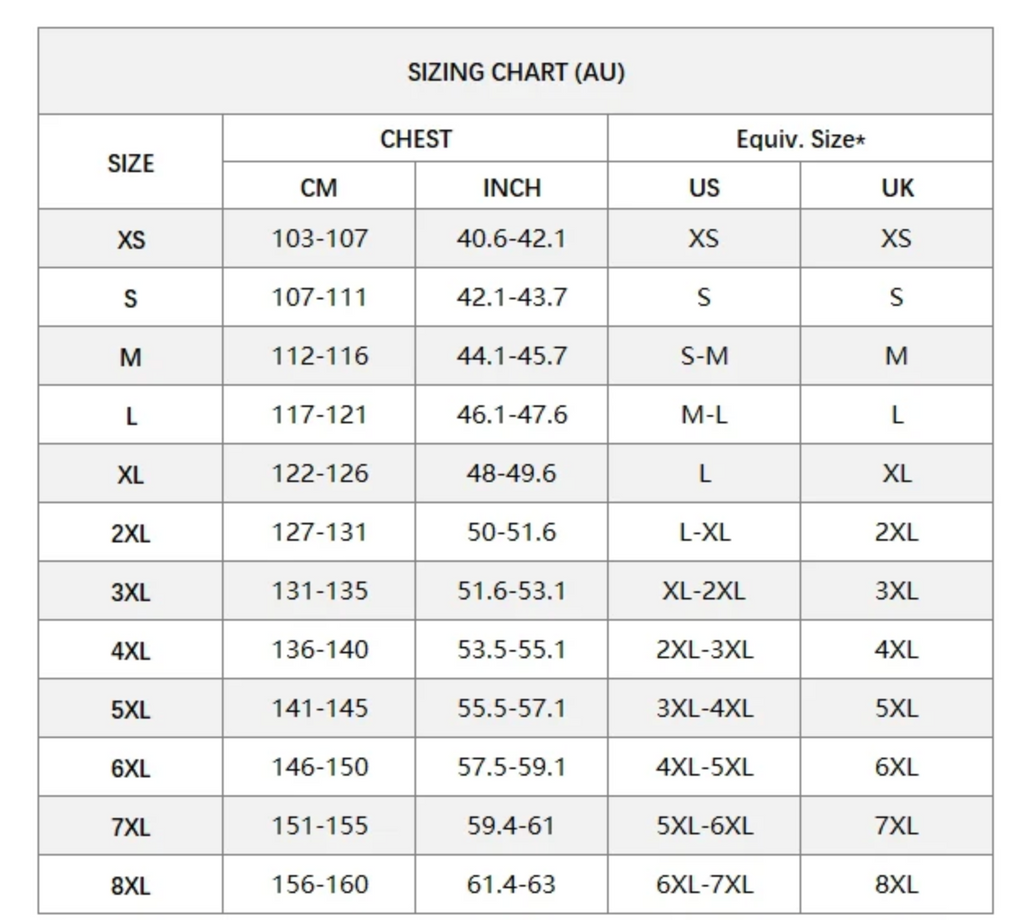Click the CHEST header cell
Image resolution: width=1024 pixels, height=920 pixels.
(415, 139)
